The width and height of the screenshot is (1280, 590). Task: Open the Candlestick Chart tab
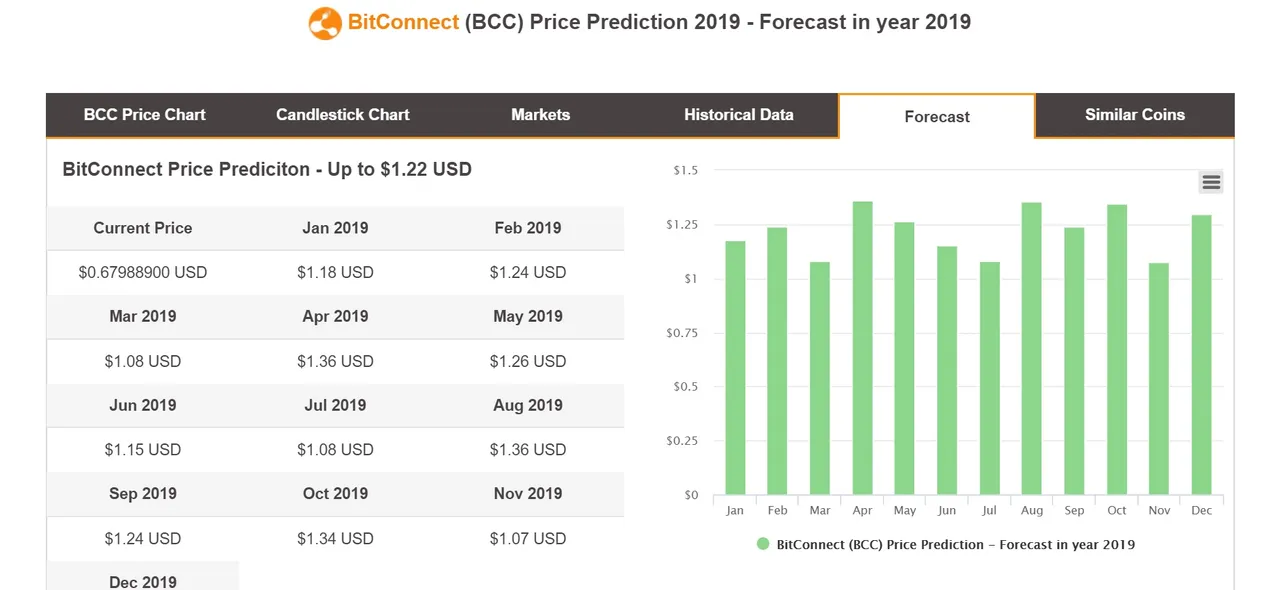[342, 115]
